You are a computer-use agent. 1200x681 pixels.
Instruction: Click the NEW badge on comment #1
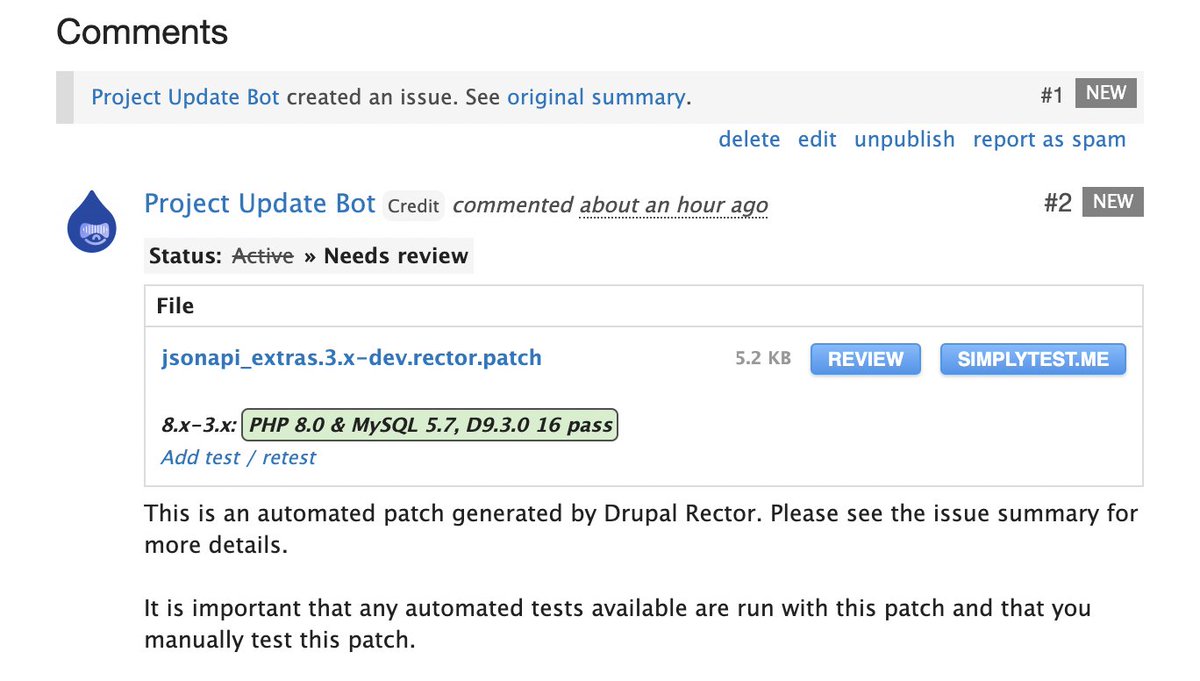[1106, 94]
